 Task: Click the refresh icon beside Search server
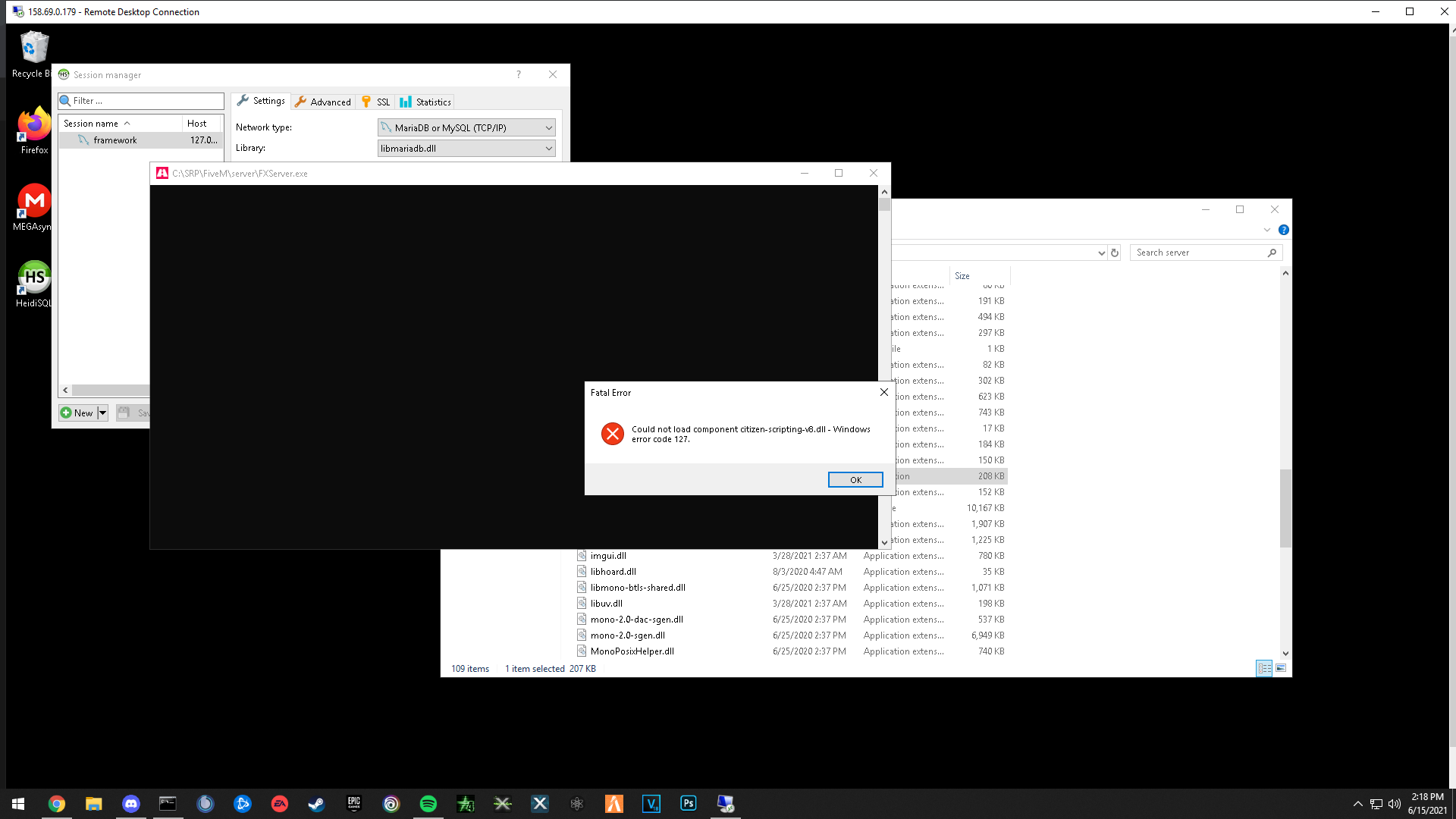[1114, 253]
